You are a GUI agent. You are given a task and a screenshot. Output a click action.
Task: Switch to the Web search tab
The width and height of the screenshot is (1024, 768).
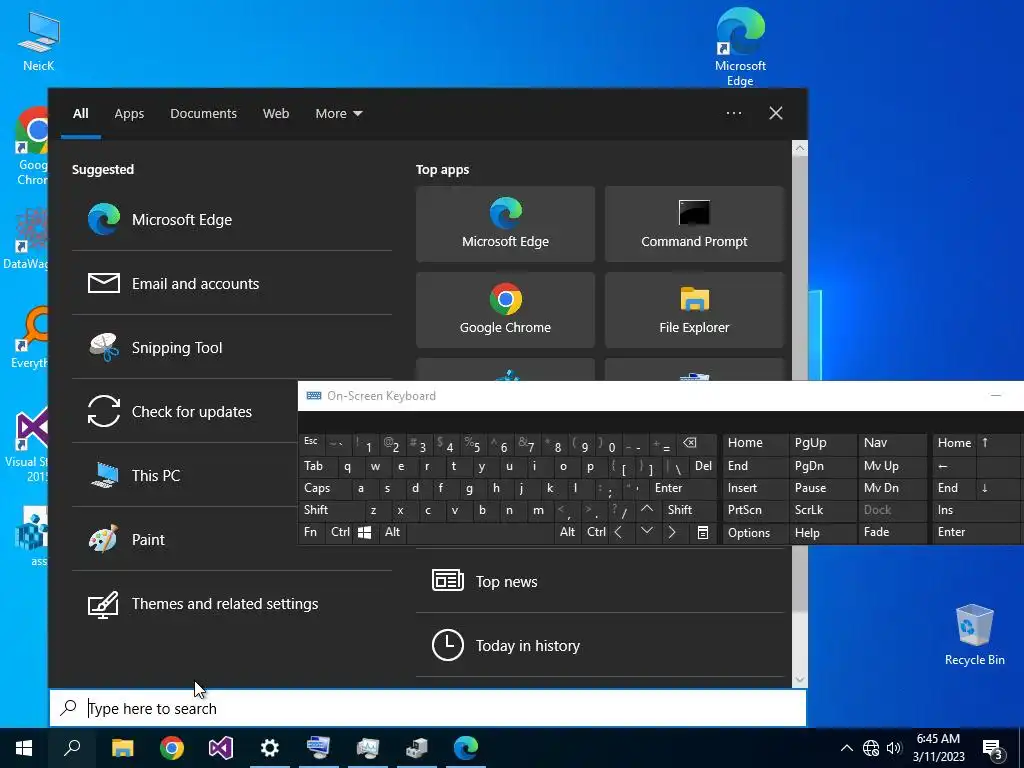pos(276,114)
